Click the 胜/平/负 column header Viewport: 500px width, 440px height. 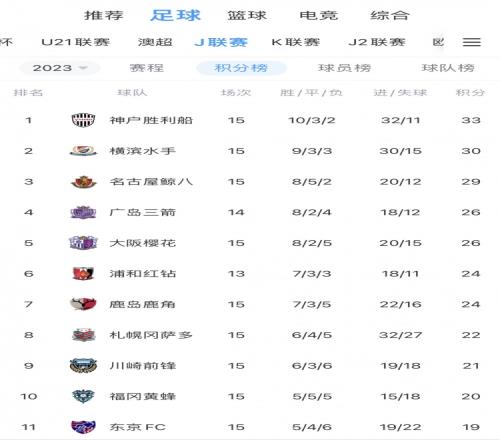(311, 92)
